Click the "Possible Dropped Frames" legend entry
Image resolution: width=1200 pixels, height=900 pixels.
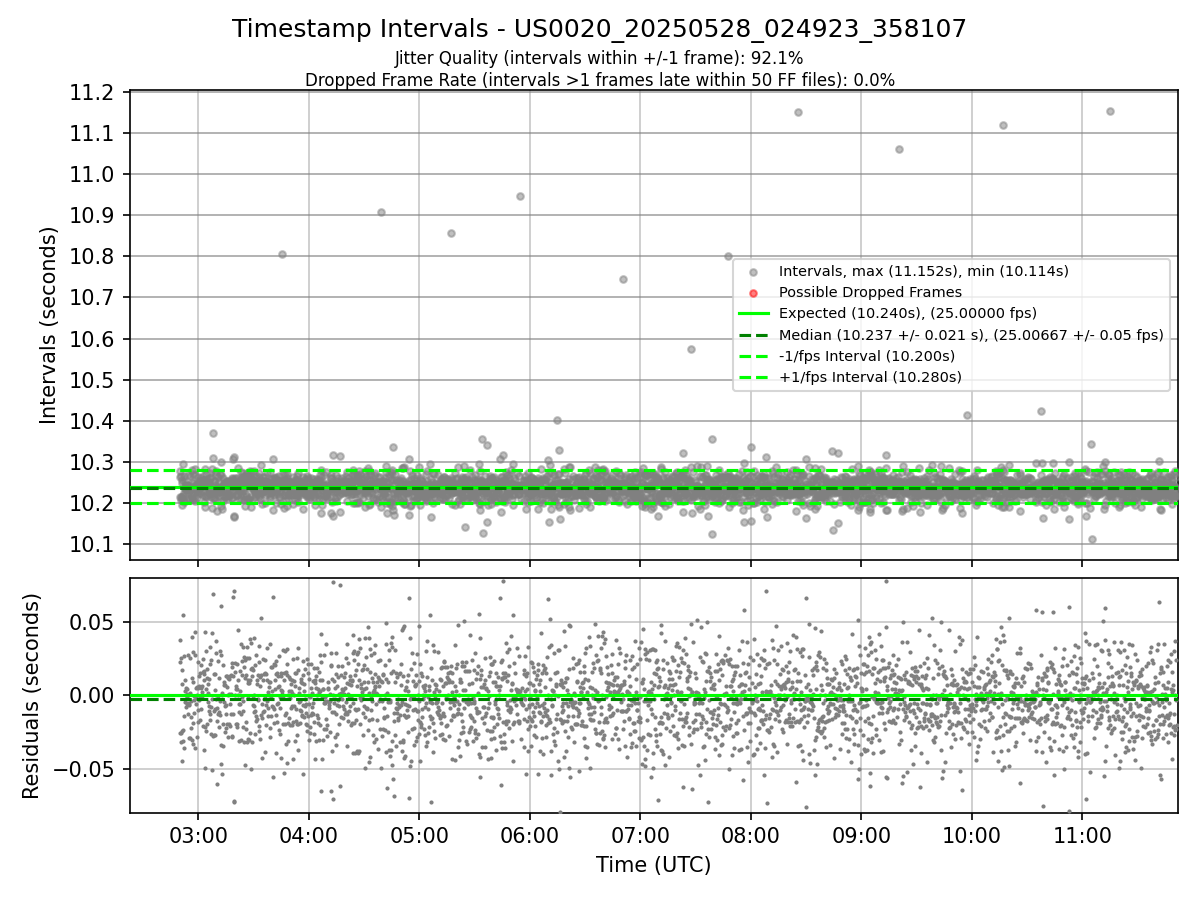(870, 292)
